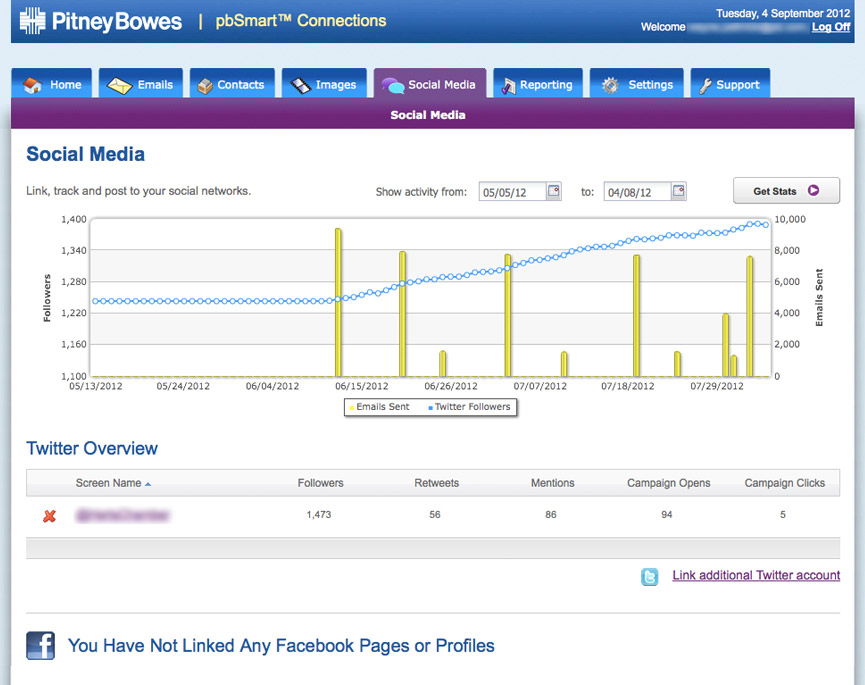Click the Screen Name column header
865x685 pixels.
click(x=109, y=483)
